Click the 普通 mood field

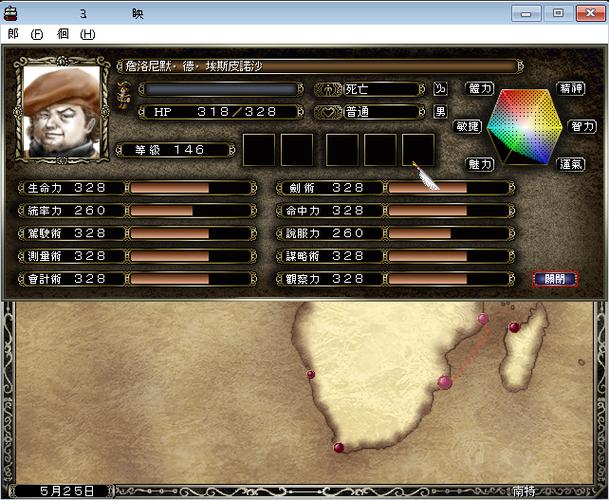click(383, 112)
